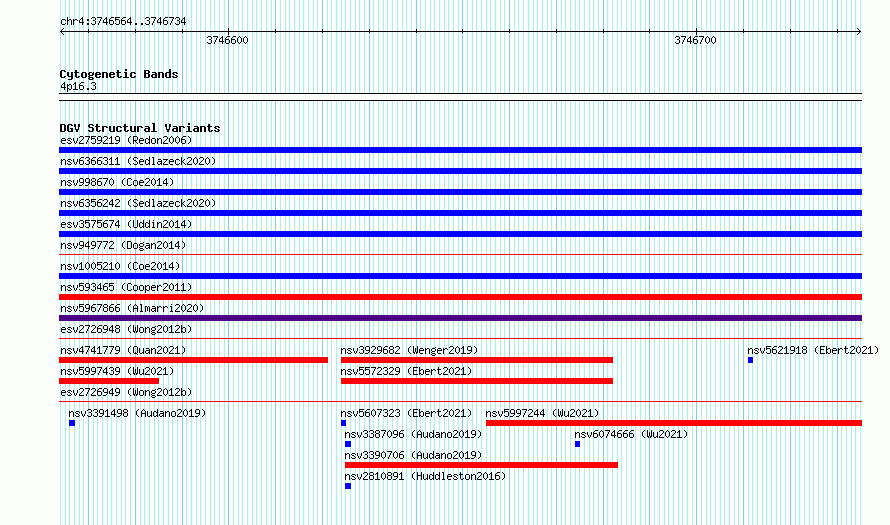Click the blue marker under nsv3387096
The width and height of the screenshot is (890, 525).
coord(348,444)
